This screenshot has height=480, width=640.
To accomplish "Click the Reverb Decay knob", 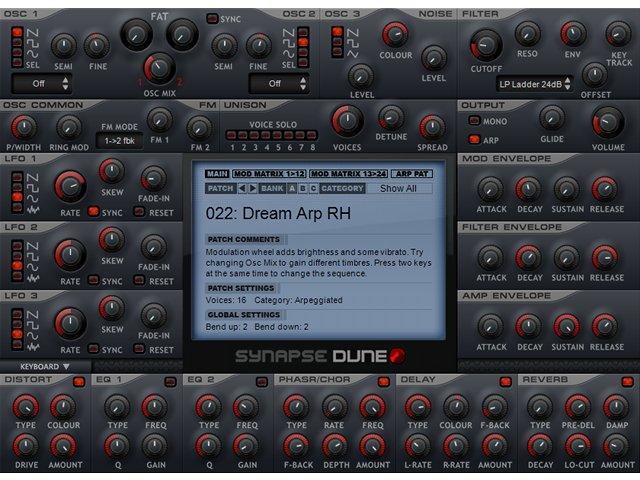I will [540, 447].
